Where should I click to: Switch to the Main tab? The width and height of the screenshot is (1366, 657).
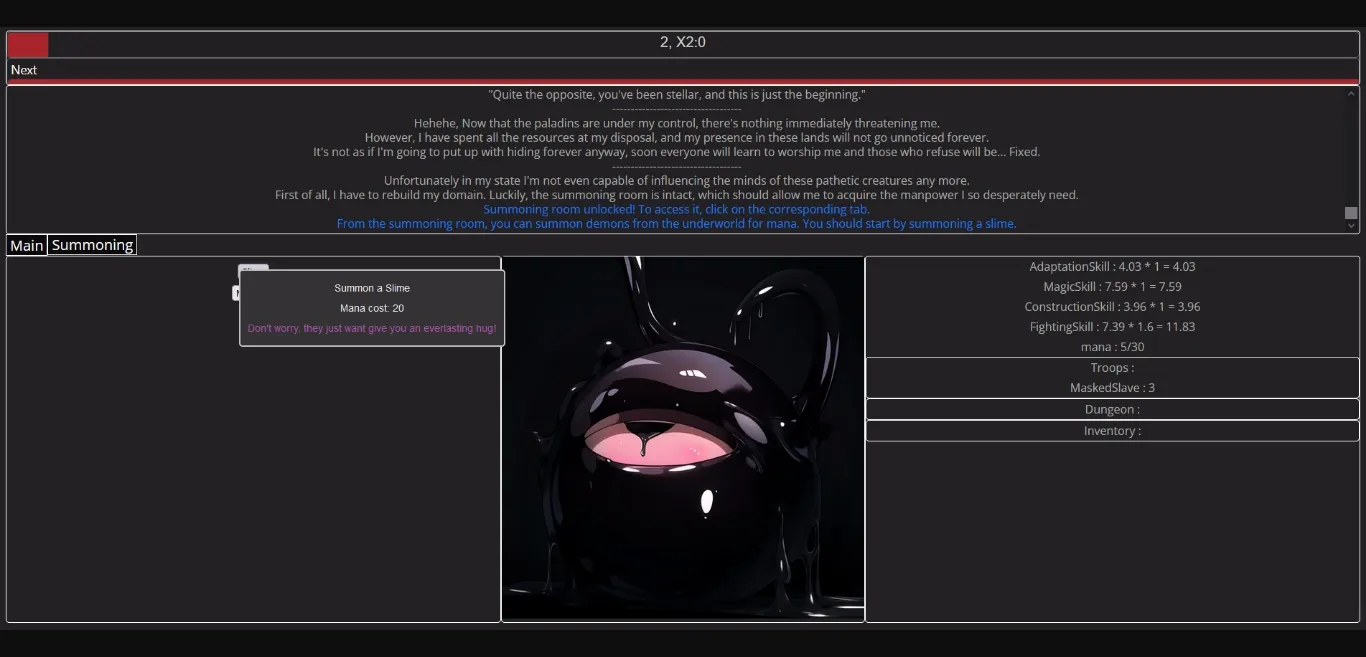(26, 245)
